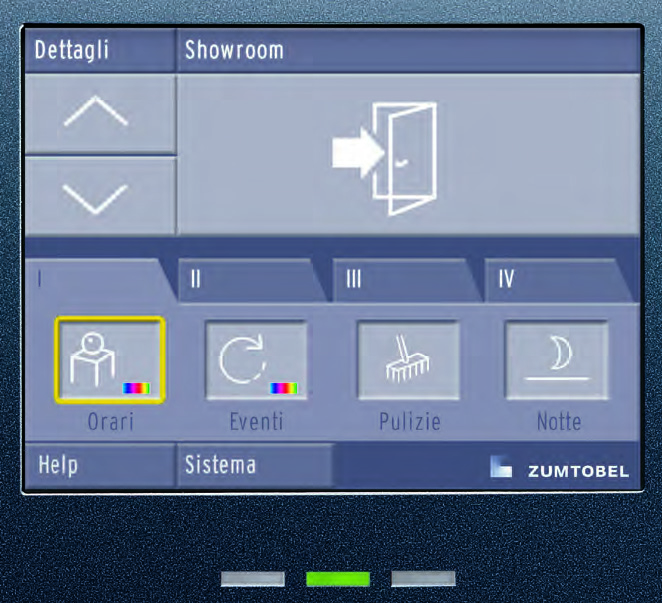Click the up chevron arrow

tap(100, 114)
